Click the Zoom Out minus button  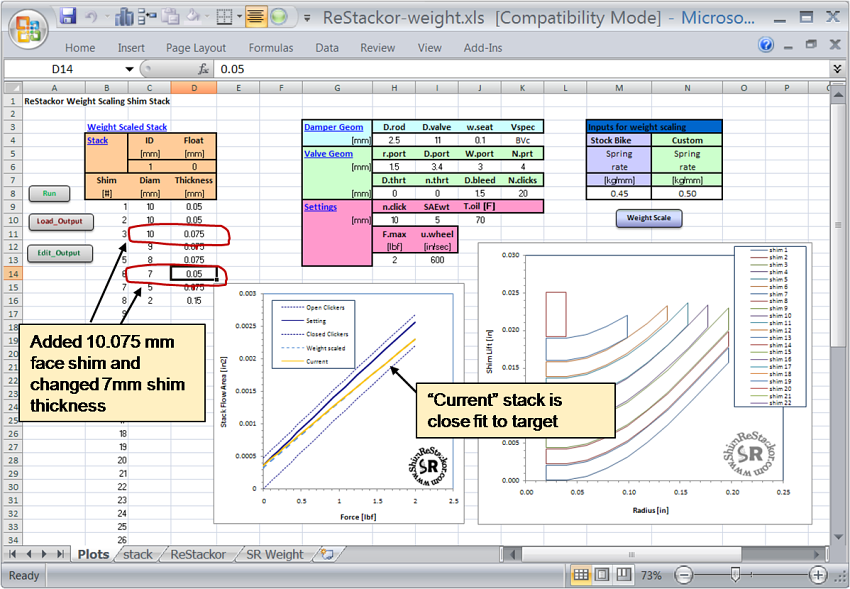click(684, 575)
